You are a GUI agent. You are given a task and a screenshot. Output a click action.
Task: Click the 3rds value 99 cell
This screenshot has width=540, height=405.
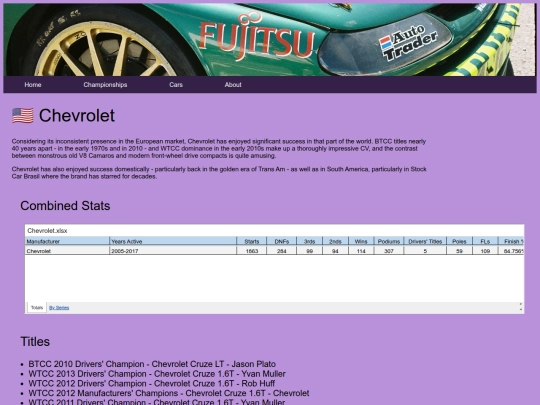coord(309,251)
